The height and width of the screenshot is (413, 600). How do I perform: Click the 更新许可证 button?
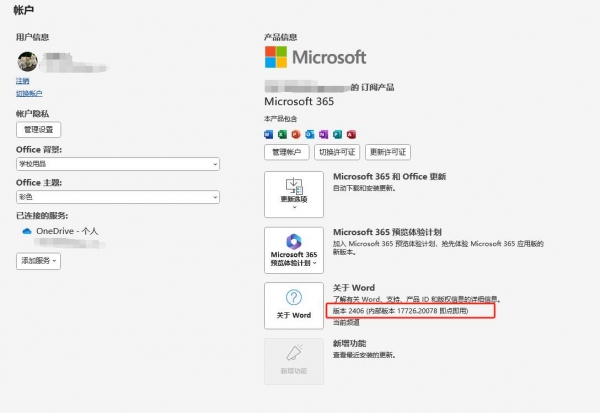tap(388, 152)
